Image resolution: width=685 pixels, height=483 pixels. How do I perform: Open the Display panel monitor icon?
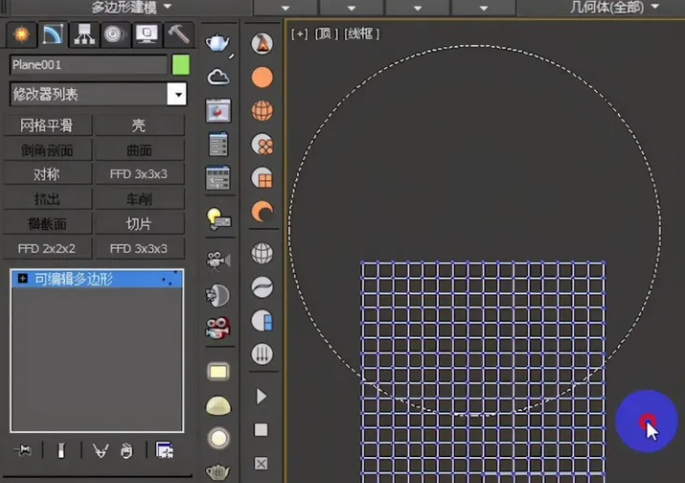(x=146, y=36)
